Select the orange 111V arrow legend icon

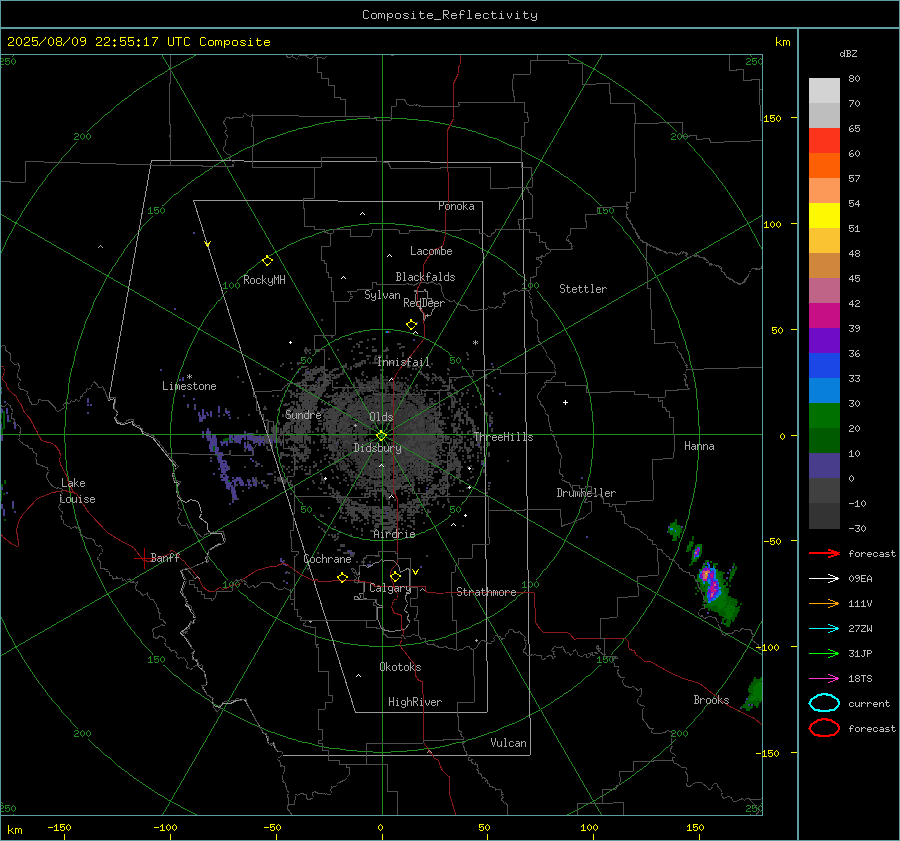pyautogui.click(x=824, y=603)
